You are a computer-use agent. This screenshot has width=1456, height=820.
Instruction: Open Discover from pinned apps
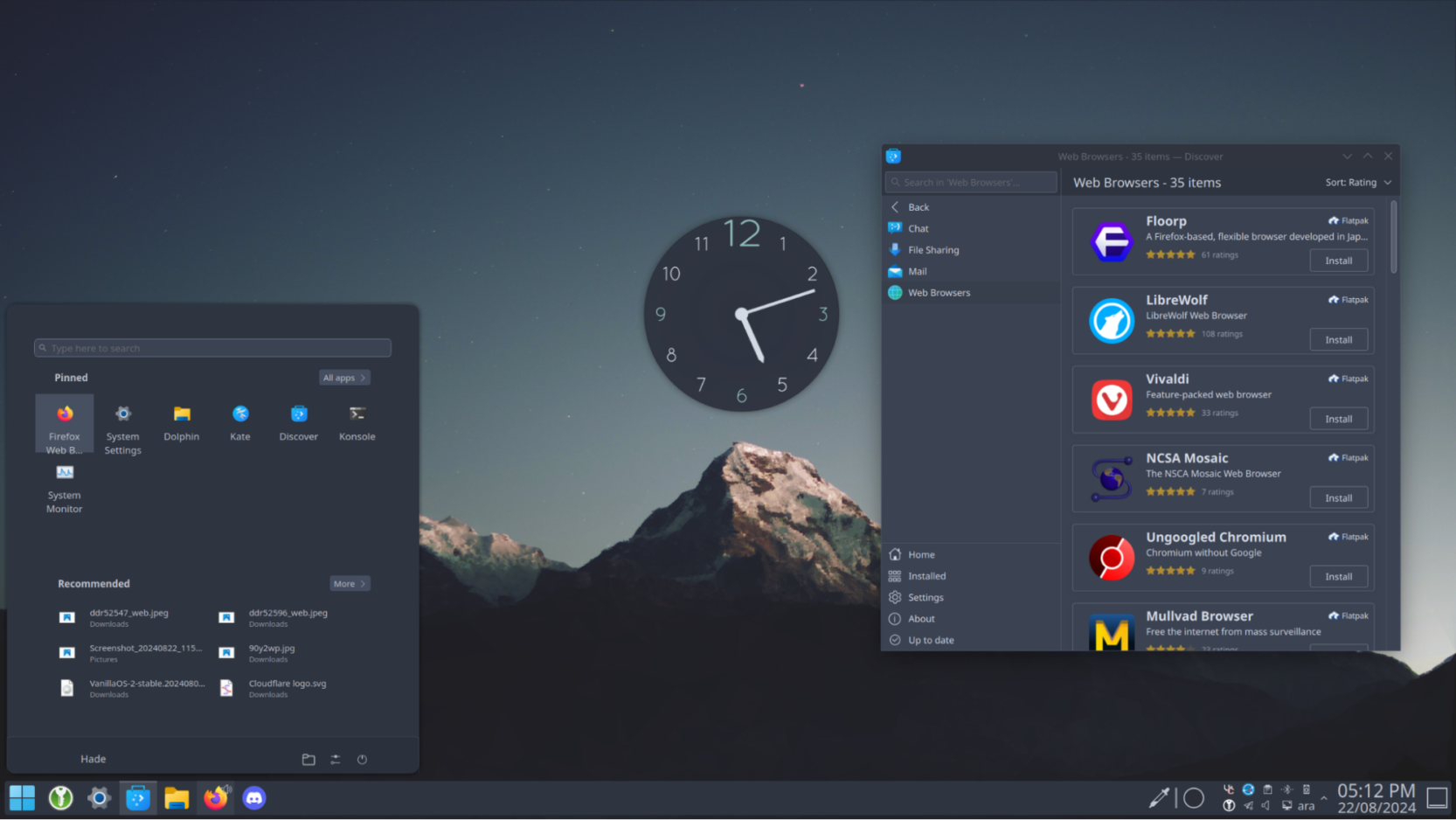tap(299, 423)
